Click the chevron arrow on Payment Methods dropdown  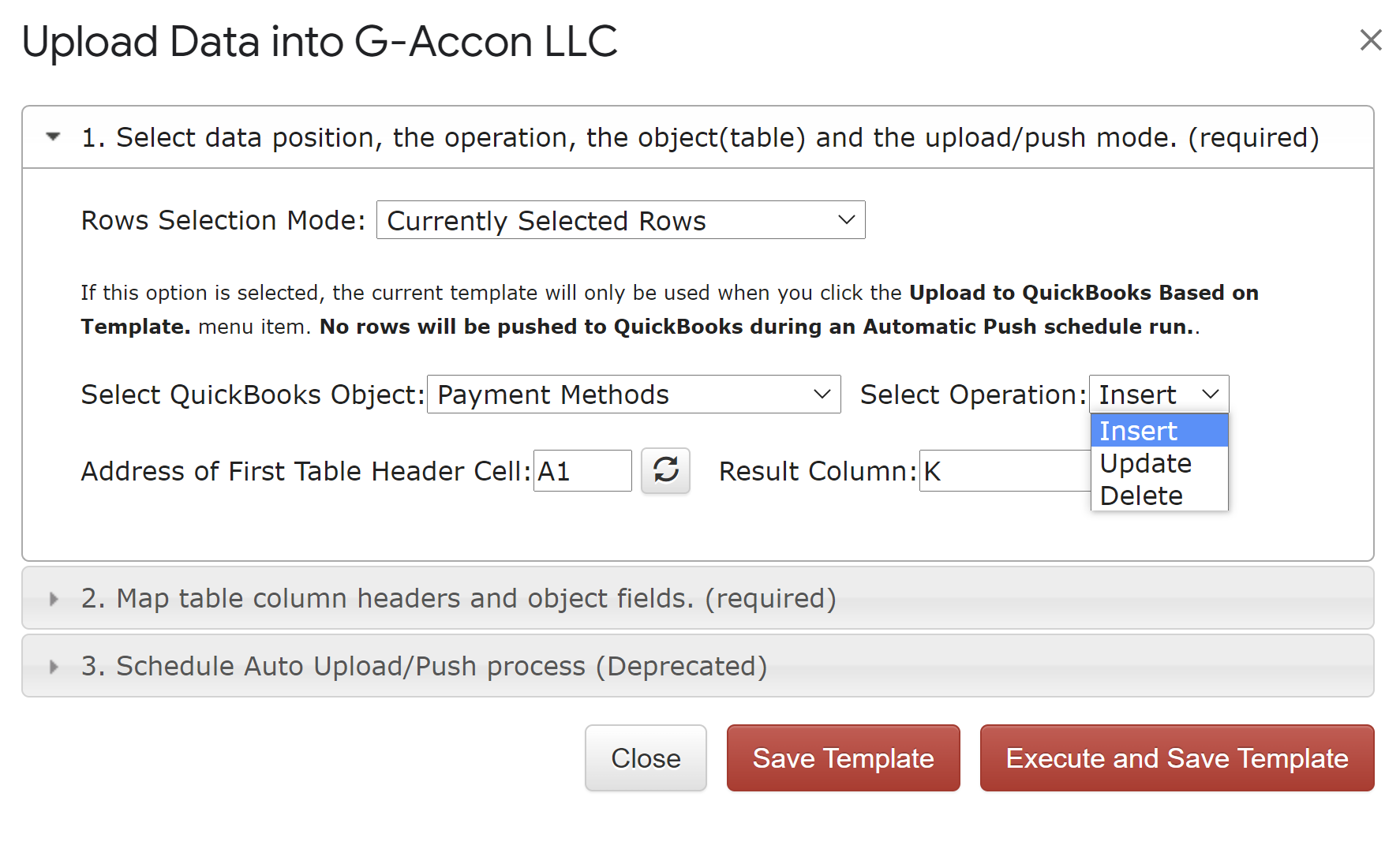click(x=822, y=395)
